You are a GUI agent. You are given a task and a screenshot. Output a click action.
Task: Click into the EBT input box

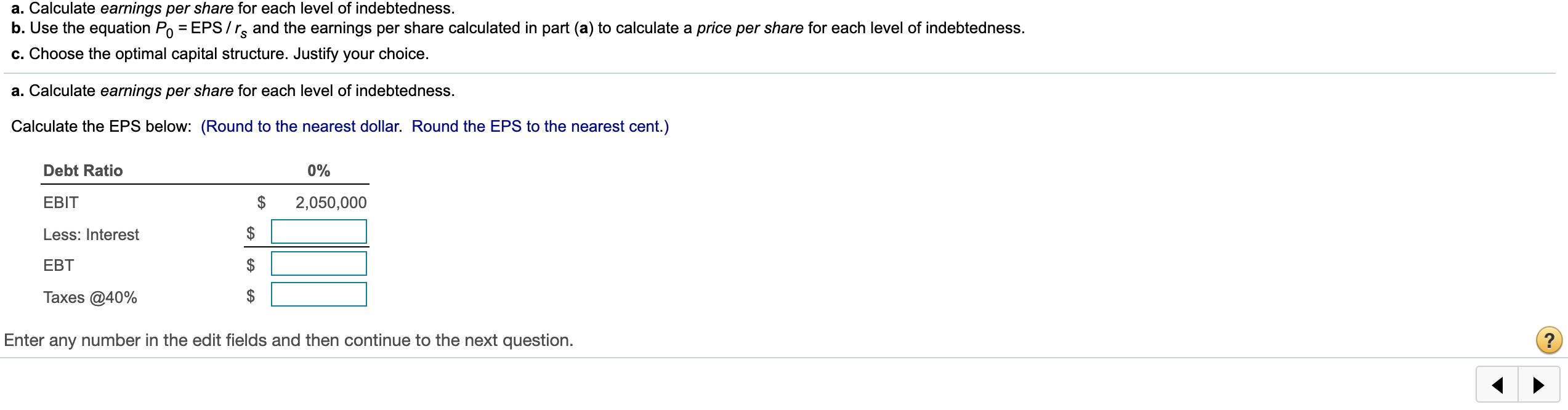coord(319,264)
